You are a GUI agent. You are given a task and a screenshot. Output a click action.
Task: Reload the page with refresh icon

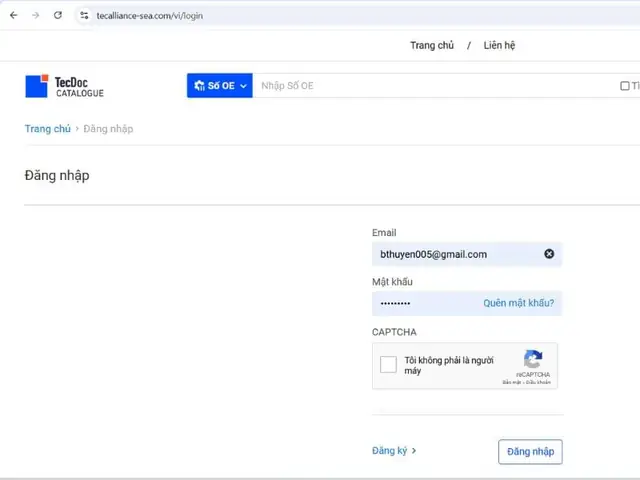[x=58, y=16]
